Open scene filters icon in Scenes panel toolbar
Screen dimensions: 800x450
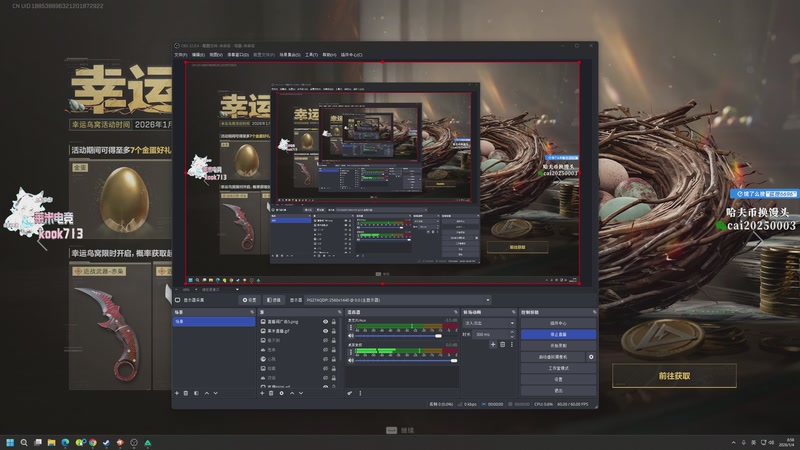196,393
